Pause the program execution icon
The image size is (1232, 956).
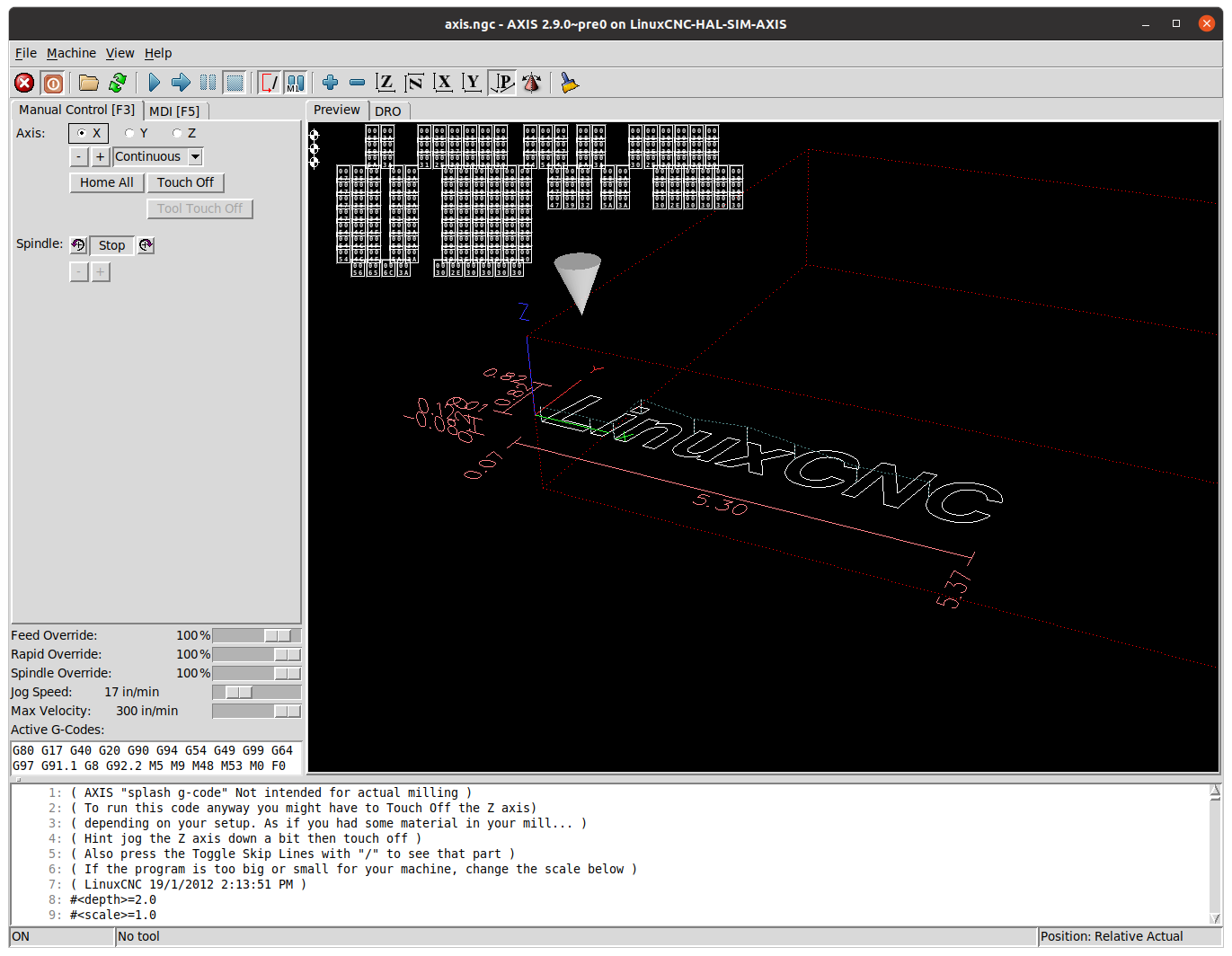208,83
